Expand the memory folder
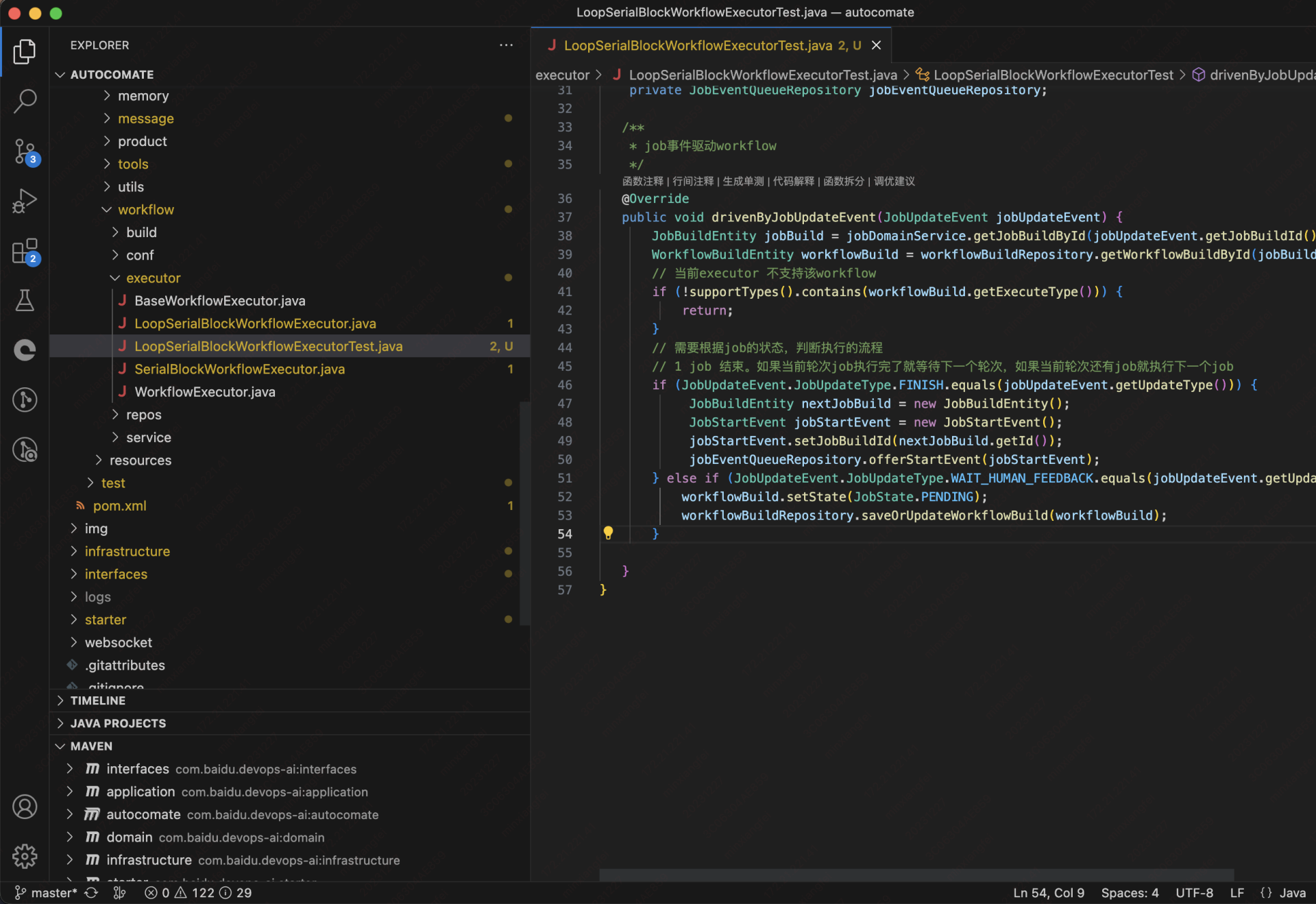This screenshot has width=1316, height=904. [x=107, y=95]
